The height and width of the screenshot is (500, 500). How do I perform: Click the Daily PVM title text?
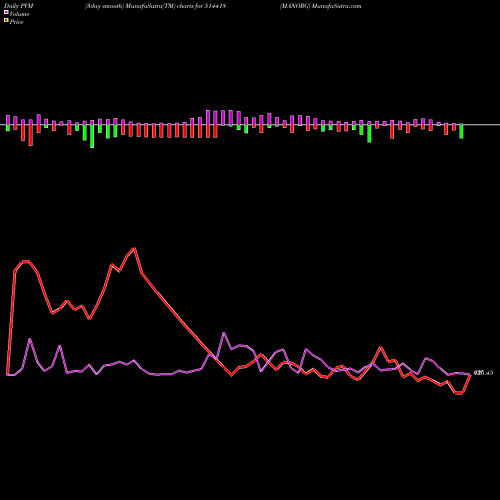pos(19,6)
